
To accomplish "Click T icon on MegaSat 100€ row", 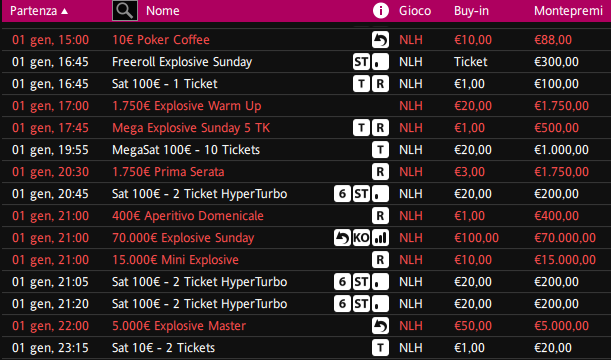I will point(380,150).
